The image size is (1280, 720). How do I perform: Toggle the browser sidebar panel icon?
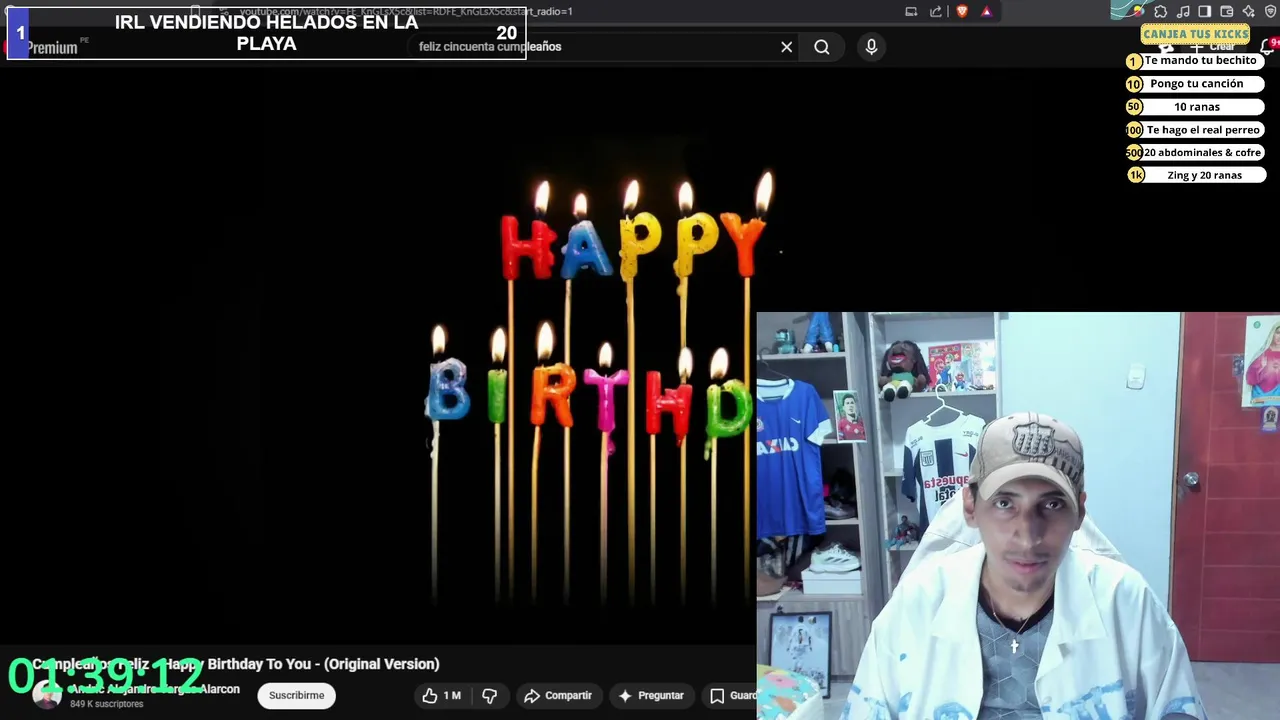click(1205, 12)
